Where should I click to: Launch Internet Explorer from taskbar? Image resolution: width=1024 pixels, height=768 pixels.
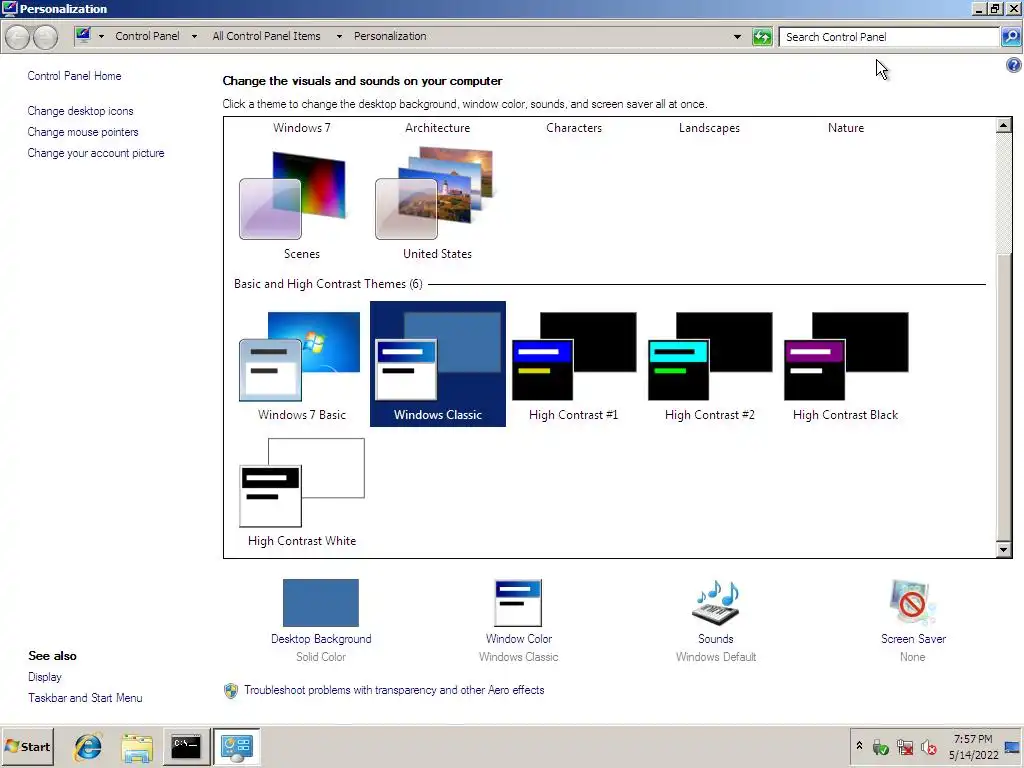pos(88,746)
